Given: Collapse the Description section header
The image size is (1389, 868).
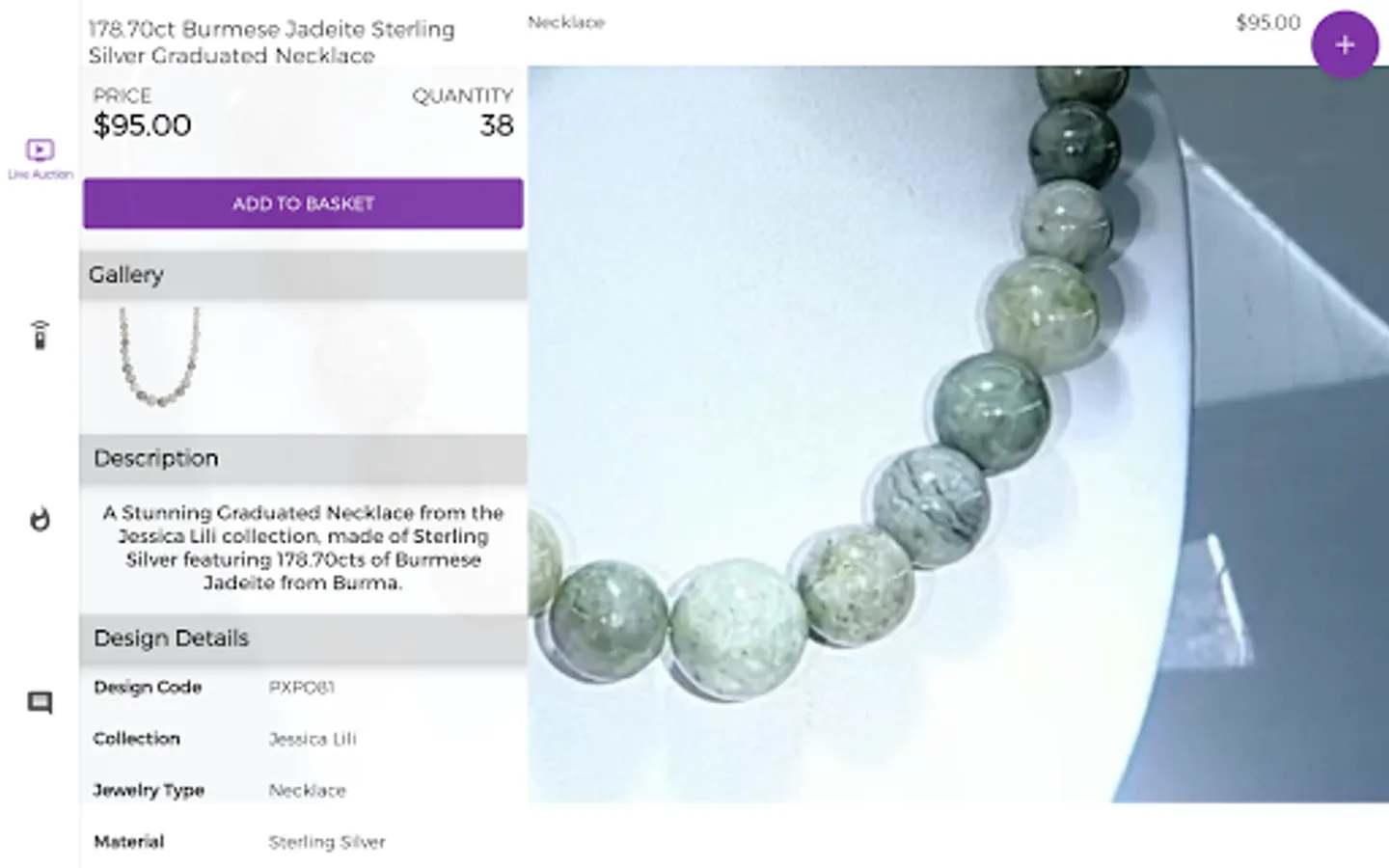Looking at the screenshot, I should point(303,458).
